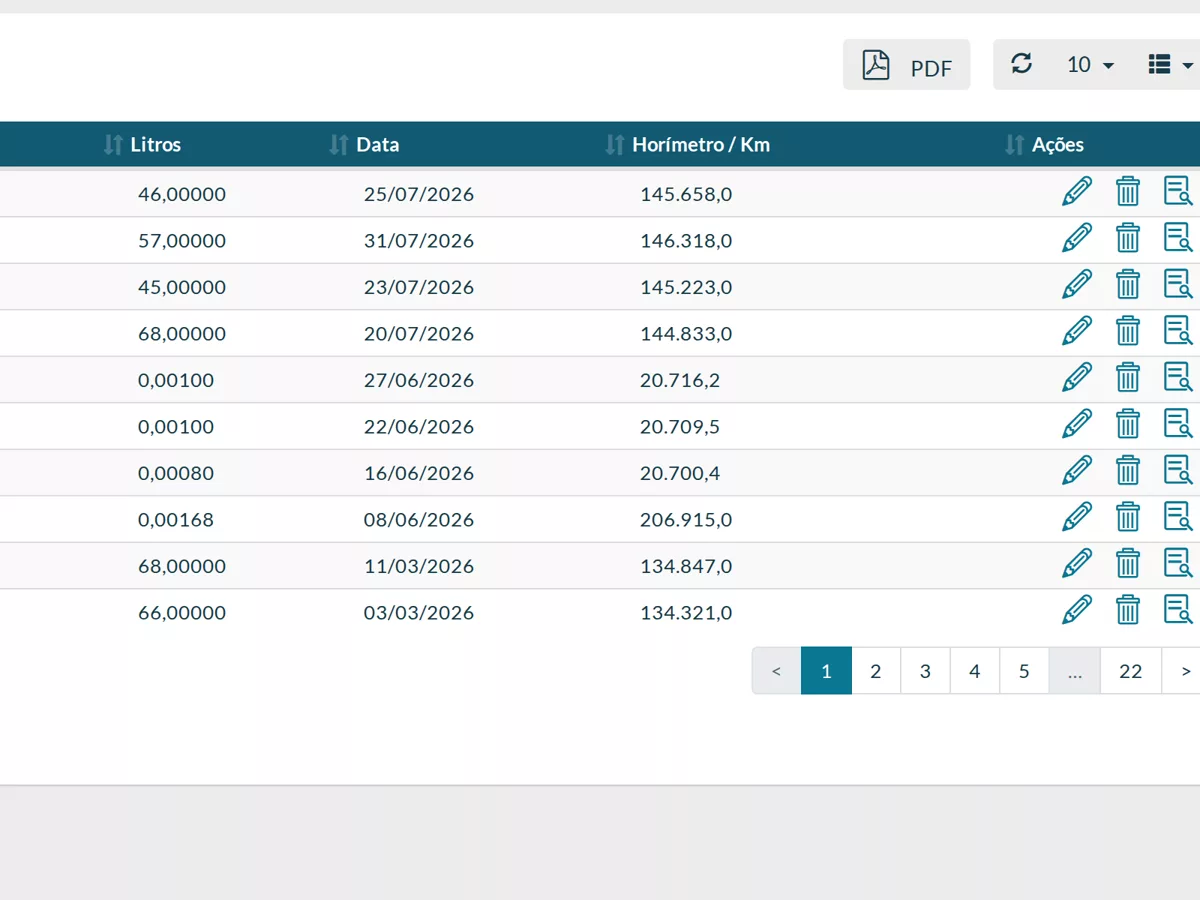Screen dimensions: 1200x900
Task: Go to page 5
Action: [x=1024, y=671]
